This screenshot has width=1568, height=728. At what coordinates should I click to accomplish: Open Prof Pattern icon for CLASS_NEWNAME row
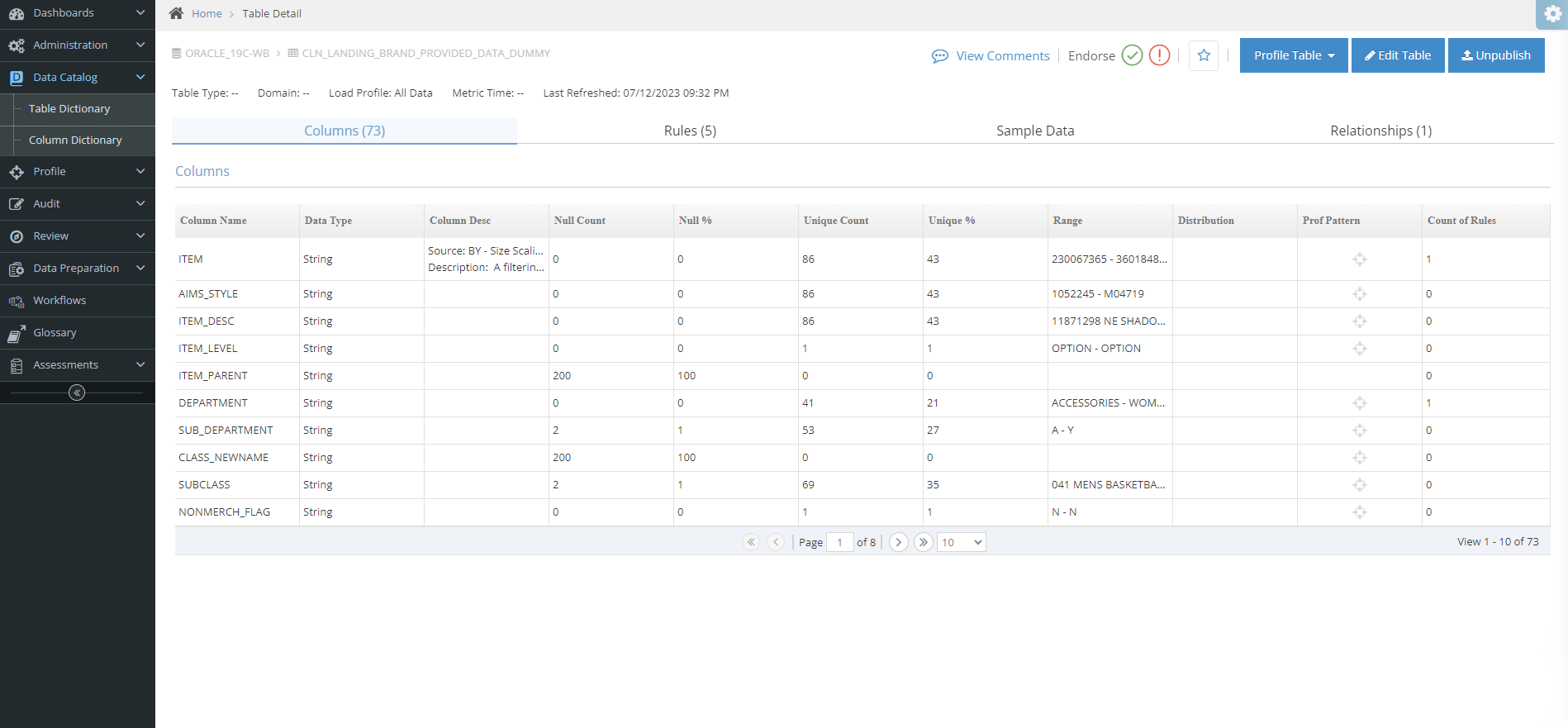pyautogui.click(x=1360, y=458)
